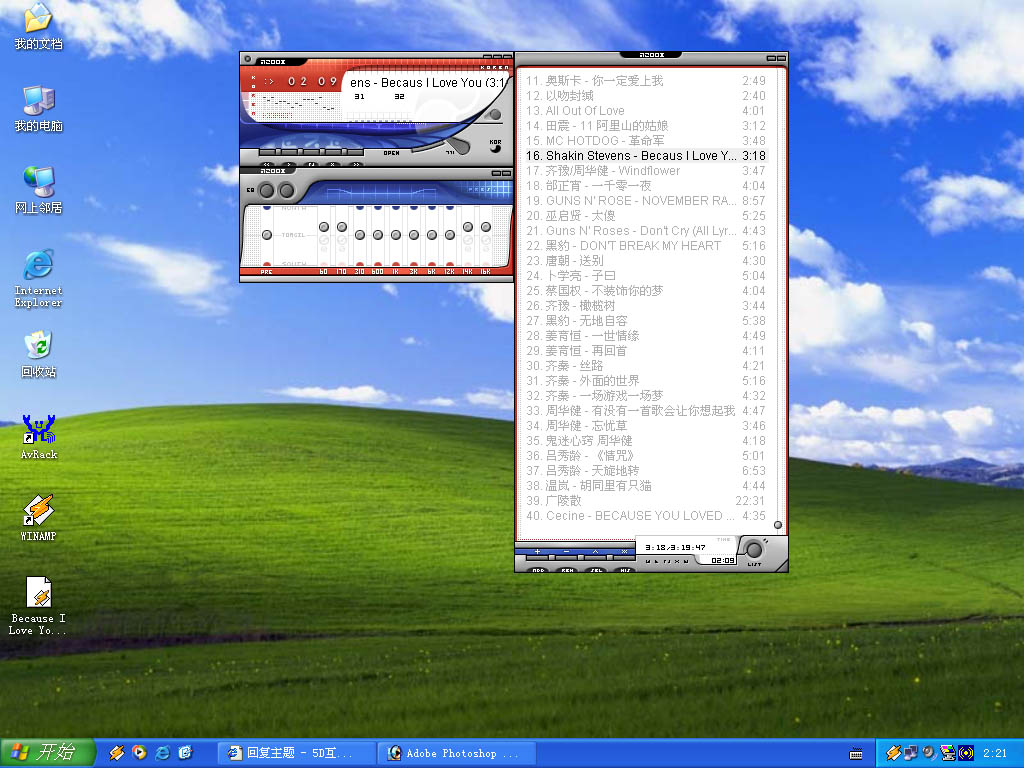Toggle the right round button beside the EQ label
The width and height of the screenshot is (1024, 768).
point(286,190)
